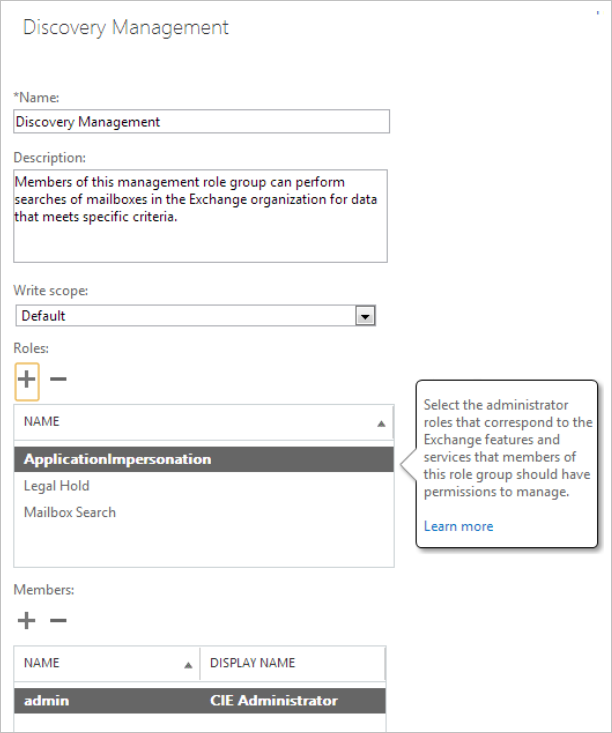Viewport: 612px width, 733px height.
Task: Sort roles by the NAME column arrow
Action: [x=381, y=424]
